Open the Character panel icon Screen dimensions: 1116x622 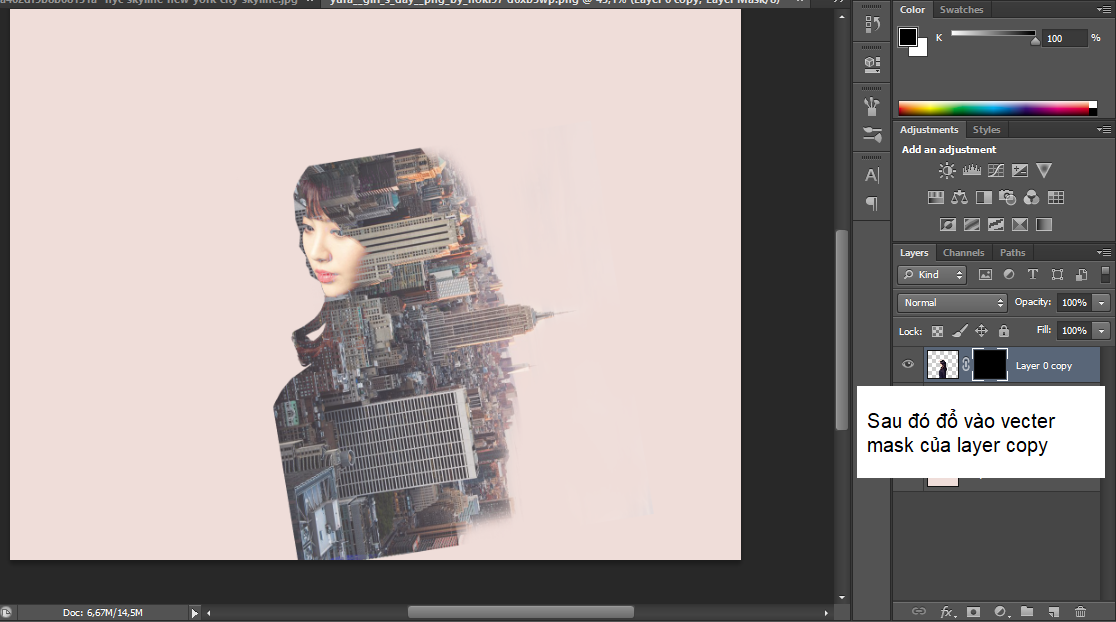(871, 175)
